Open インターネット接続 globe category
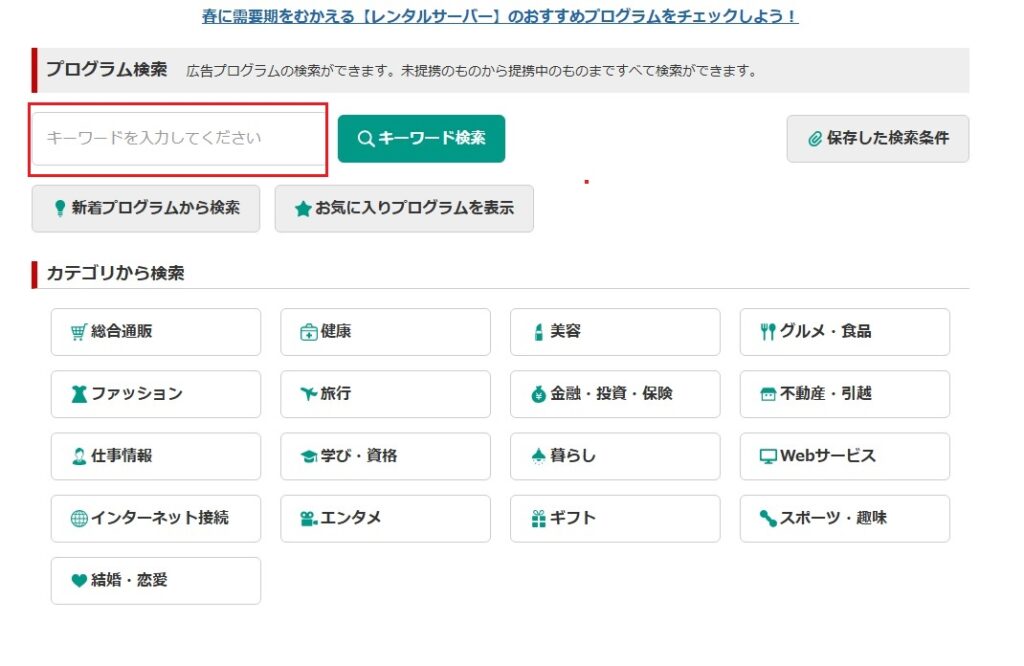 (155, 518)
